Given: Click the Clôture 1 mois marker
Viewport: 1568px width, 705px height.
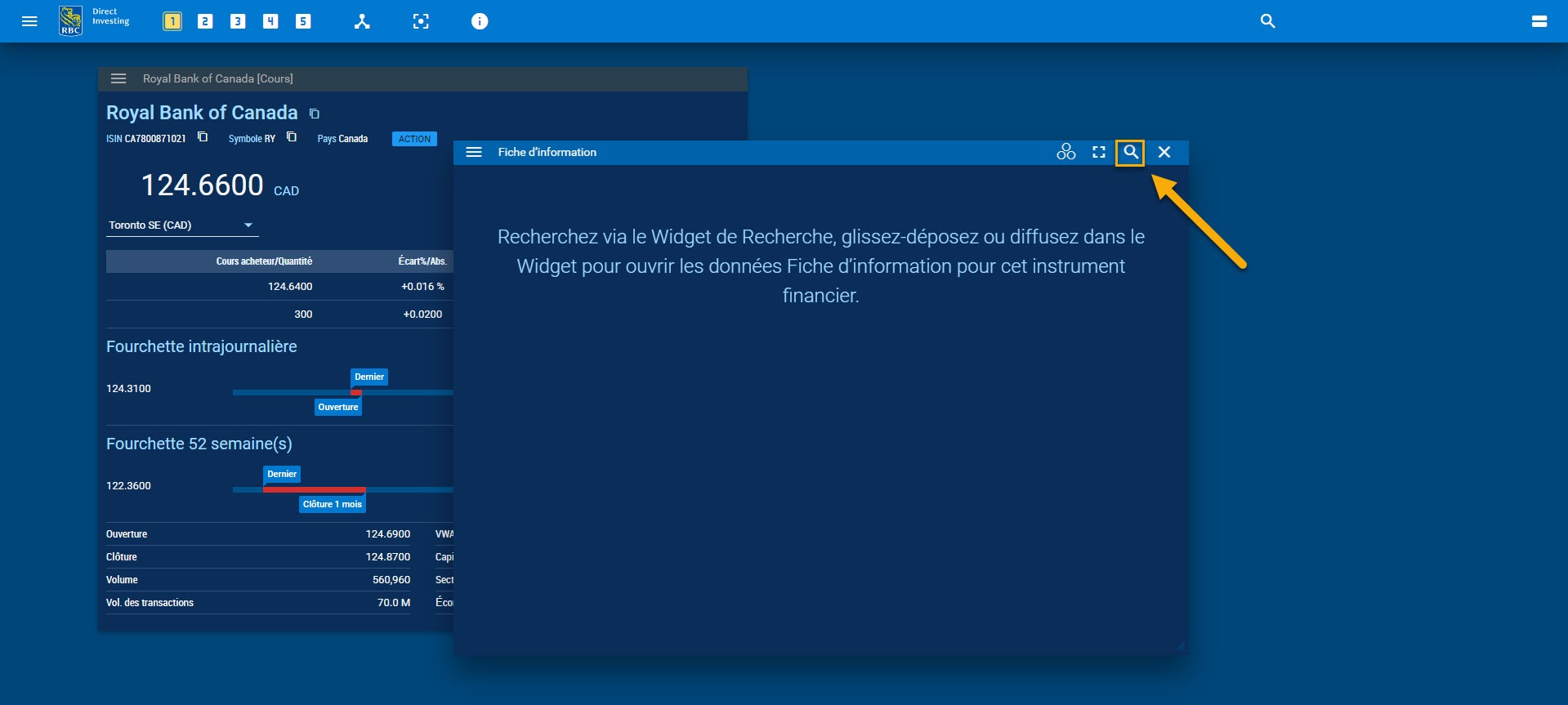Looking at the screenshot, I should 333,504.
